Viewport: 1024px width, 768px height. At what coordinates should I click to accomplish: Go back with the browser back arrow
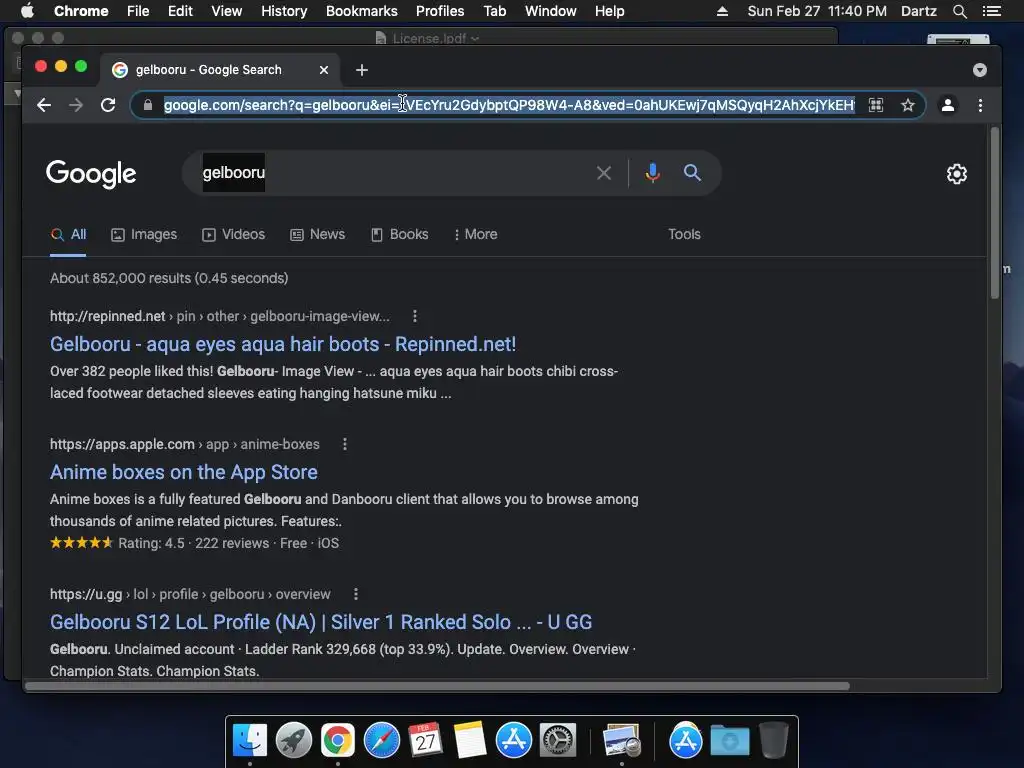tap(44, 105)
